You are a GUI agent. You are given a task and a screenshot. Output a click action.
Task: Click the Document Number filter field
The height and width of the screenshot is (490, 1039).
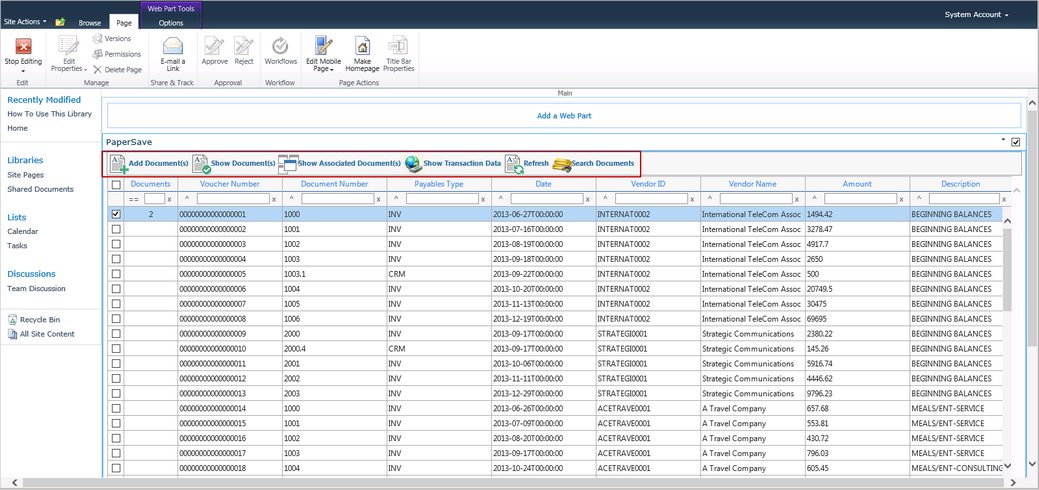(337, 198)
